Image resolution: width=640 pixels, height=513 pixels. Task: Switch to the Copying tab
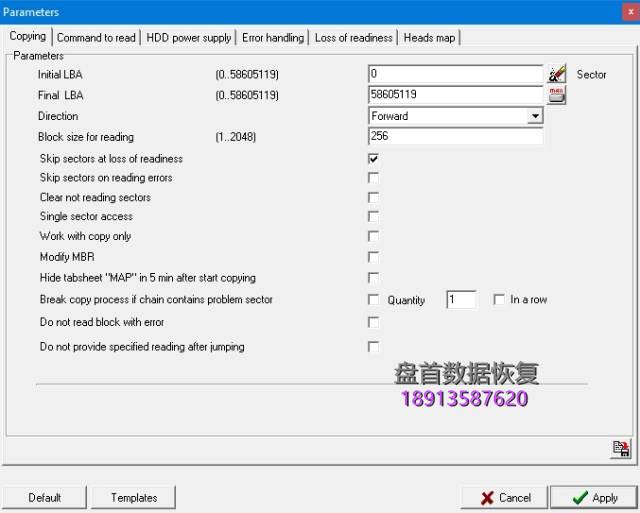point(27,36)
